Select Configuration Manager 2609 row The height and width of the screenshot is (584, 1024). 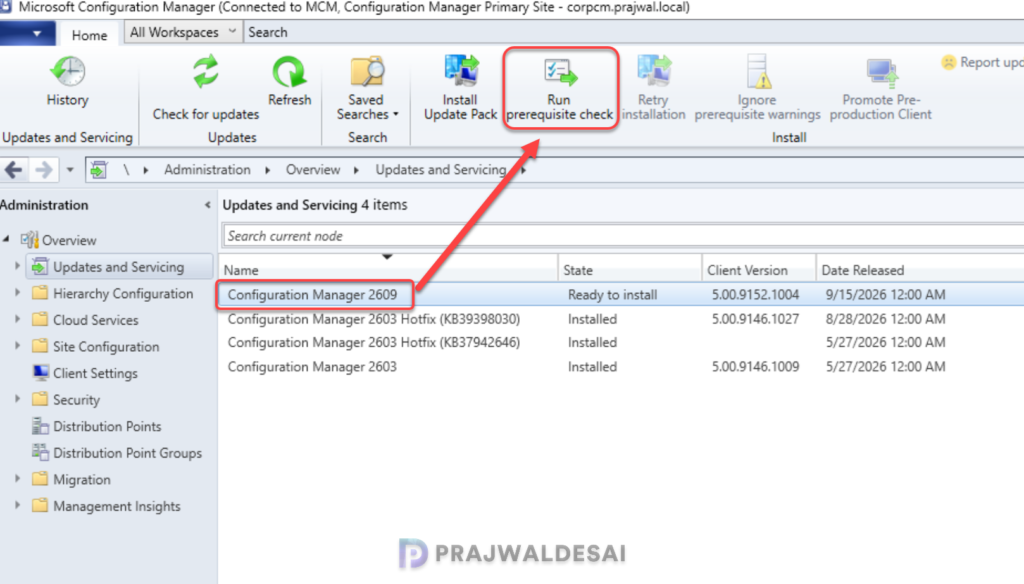pyautogui.click(x=621, y=295)
